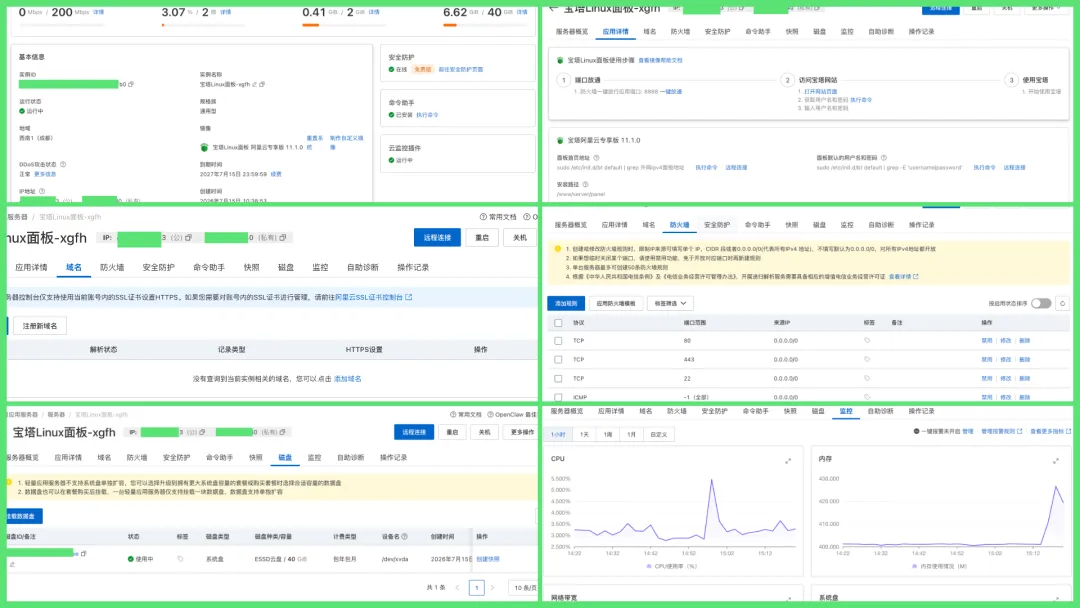
Task: Click the CPU使用率 line chart area
Action: click(x=685, y=513)
